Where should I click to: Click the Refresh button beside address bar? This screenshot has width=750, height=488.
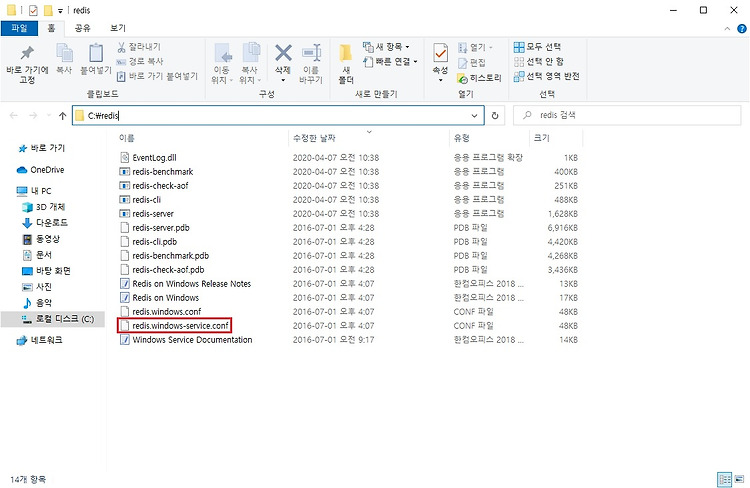(495, 115)
